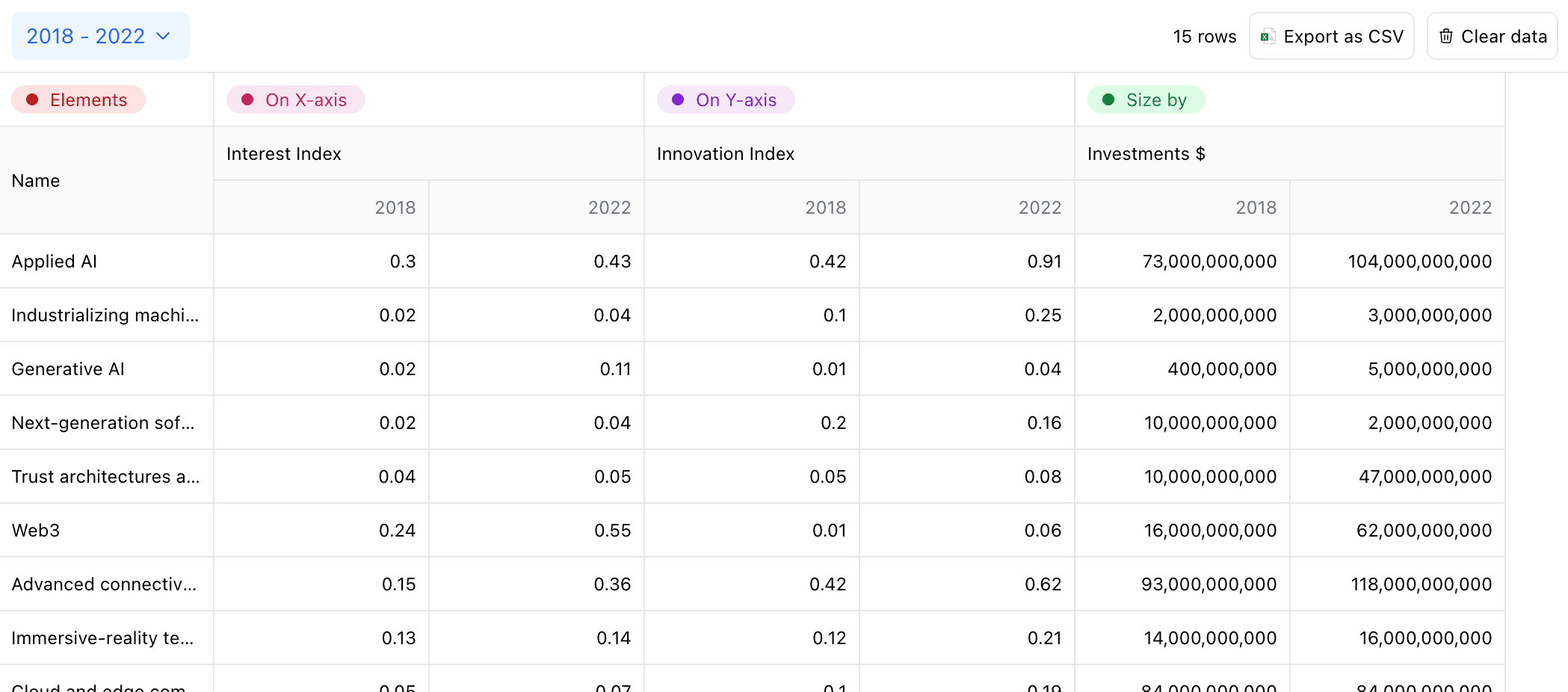Select the On X-axis label pill
The width and height of the screenshot is (1568, 692).
[x=296, y=100]
